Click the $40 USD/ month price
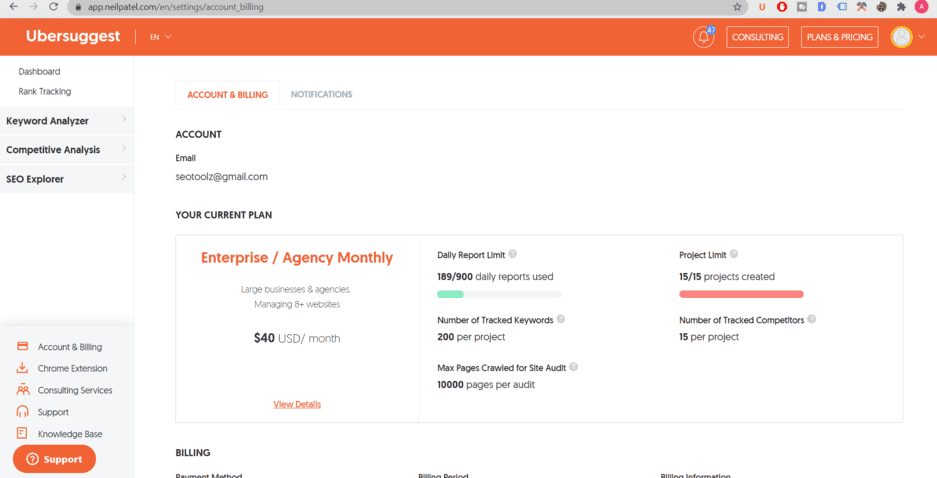Screen dimensions: 937x478 pos(297,338)
